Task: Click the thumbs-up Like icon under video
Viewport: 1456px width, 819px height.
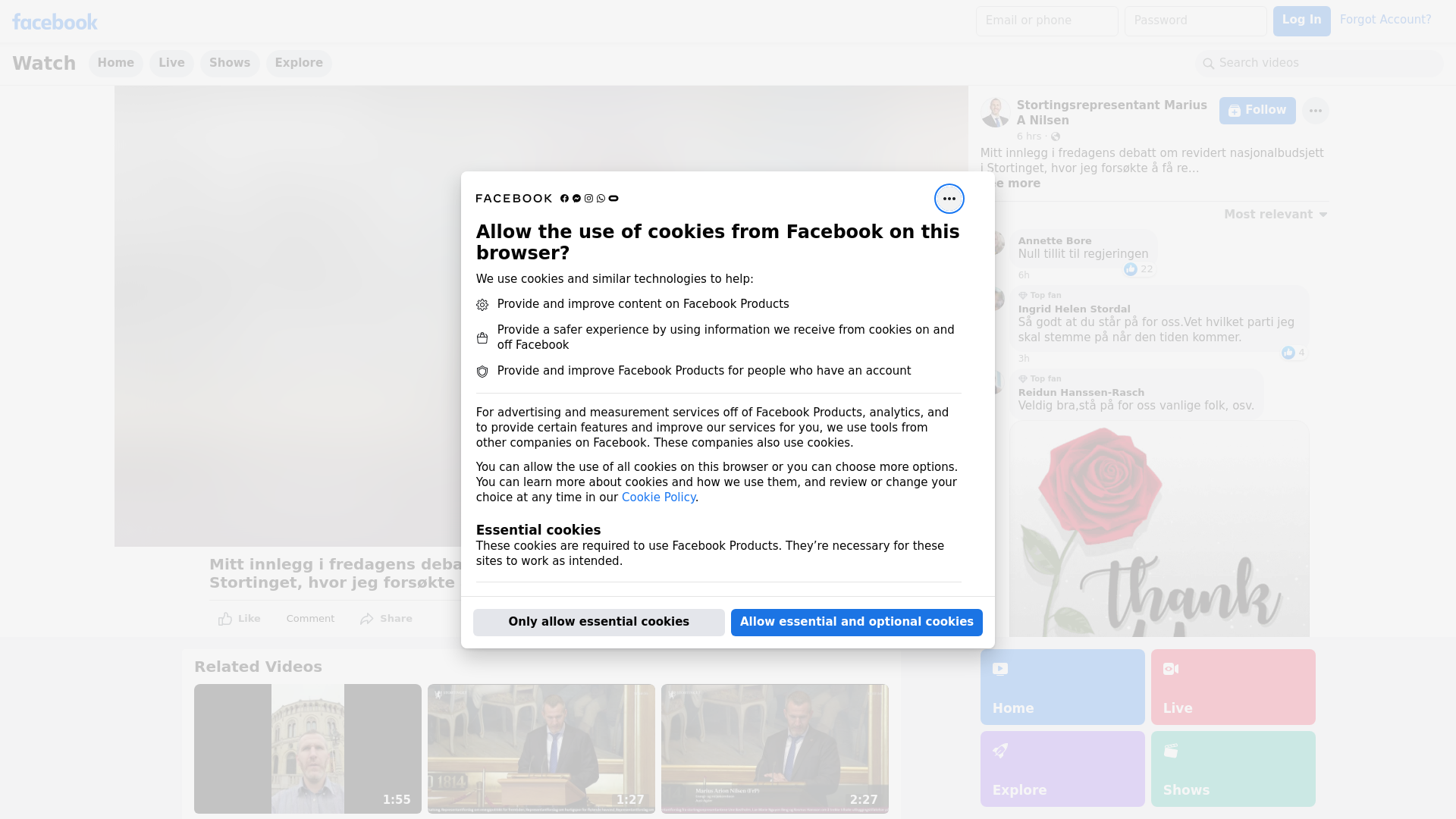Action: pyautogui.click(x=225, y=619)
